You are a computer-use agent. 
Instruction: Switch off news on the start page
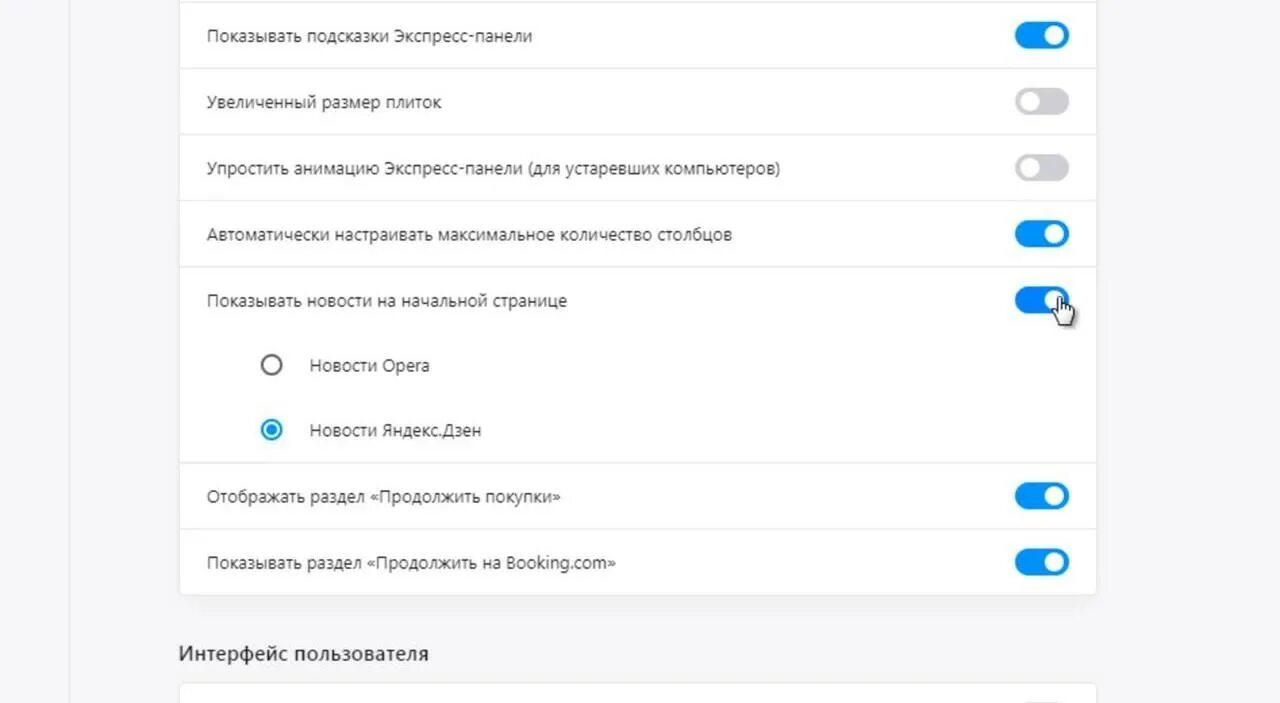(1042, 300)
